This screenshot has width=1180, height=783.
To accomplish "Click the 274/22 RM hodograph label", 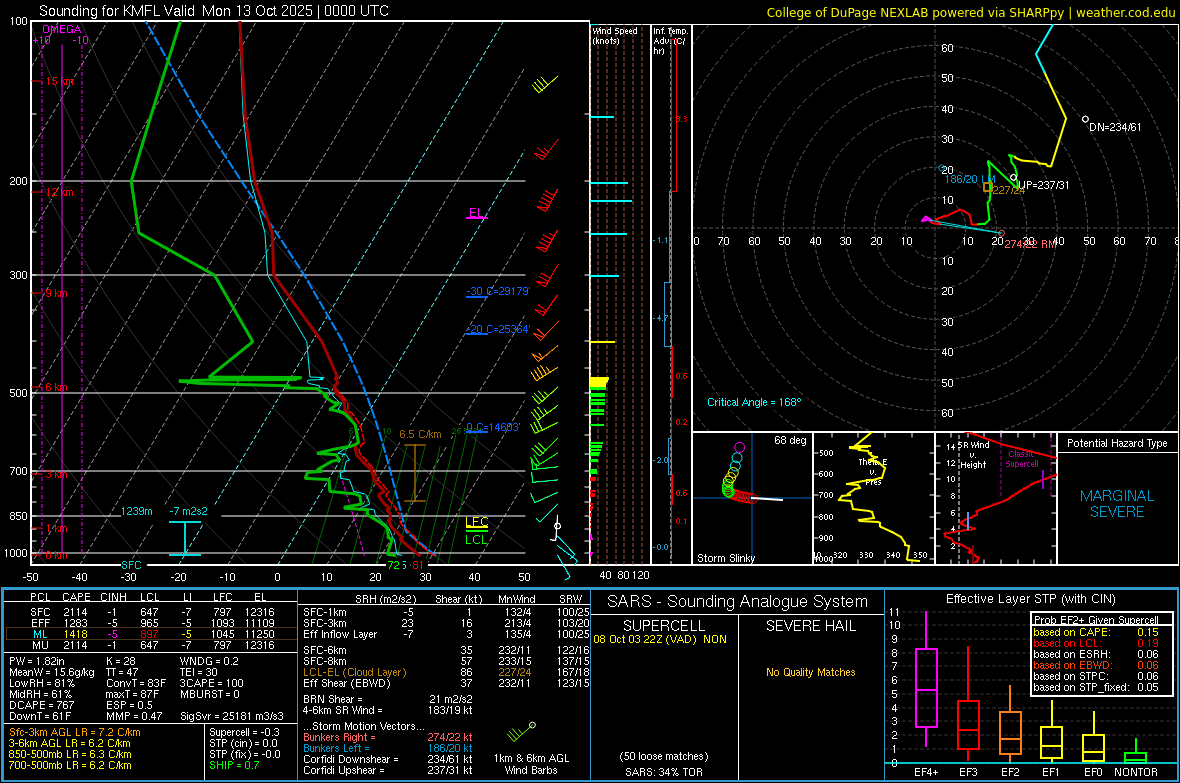I will coord(1030,245).
